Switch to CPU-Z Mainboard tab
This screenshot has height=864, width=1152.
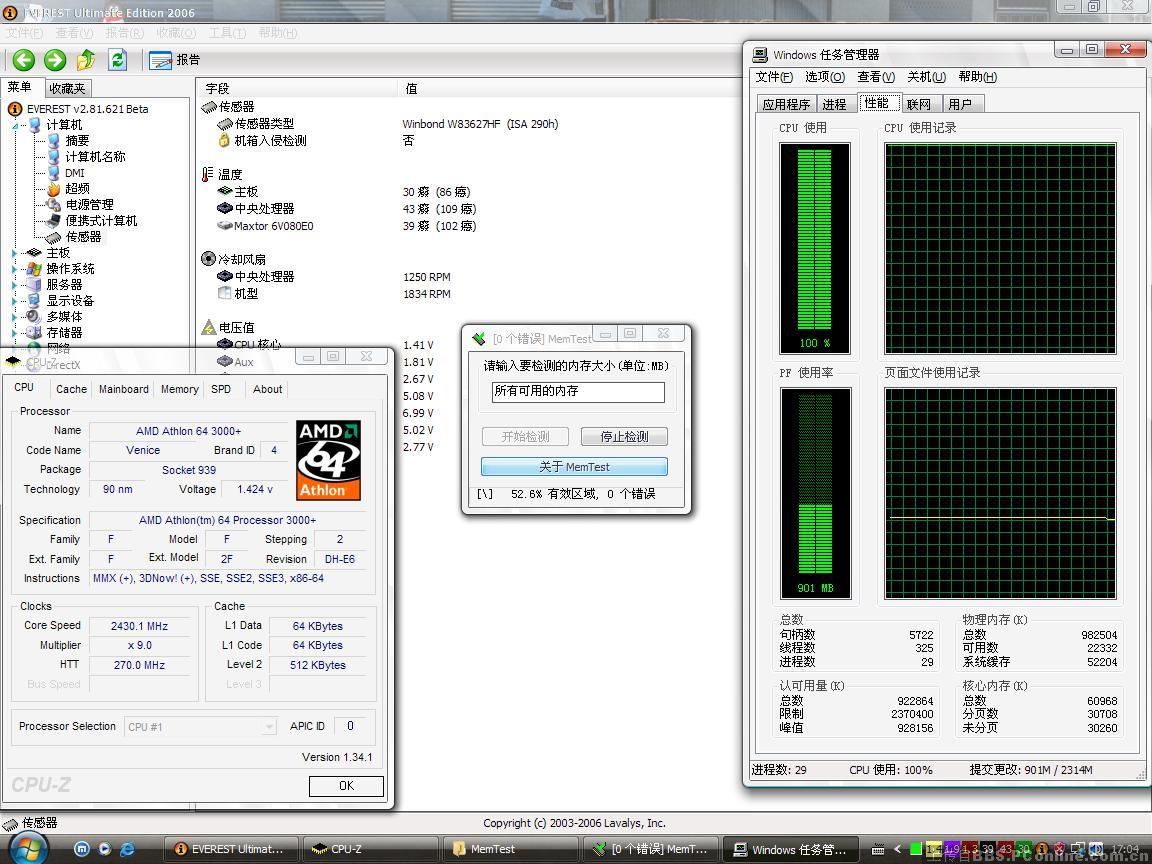point(123,389)
